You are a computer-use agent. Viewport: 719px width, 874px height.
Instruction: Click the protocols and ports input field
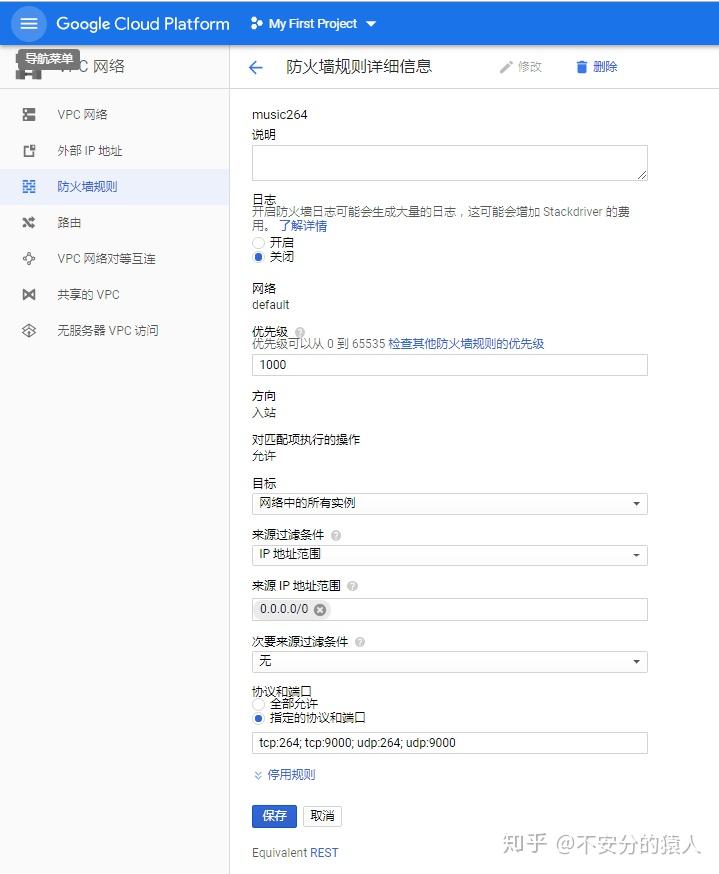point(449,743)
